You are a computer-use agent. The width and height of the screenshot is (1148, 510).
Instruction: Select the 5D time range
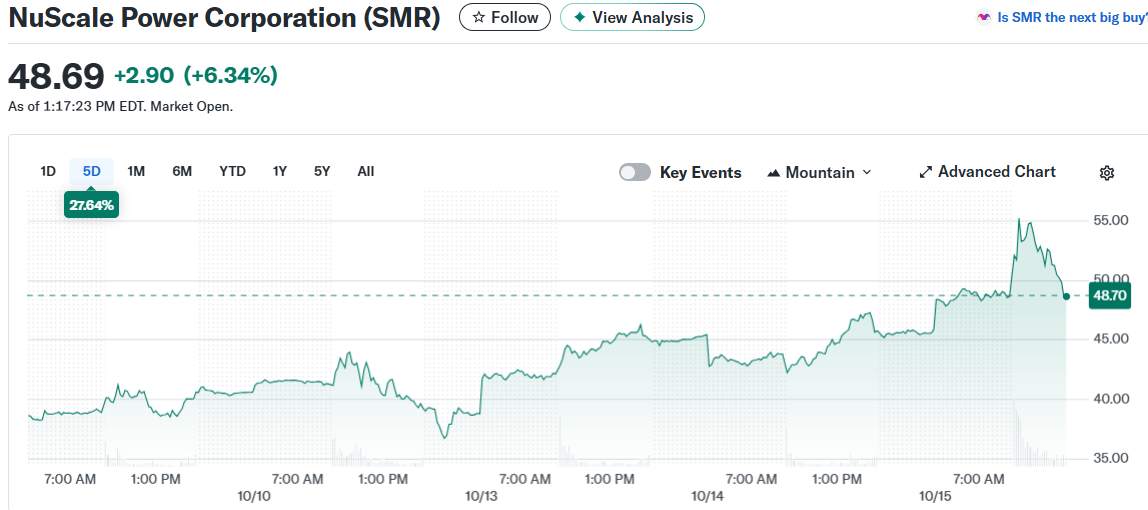[92, 171]
